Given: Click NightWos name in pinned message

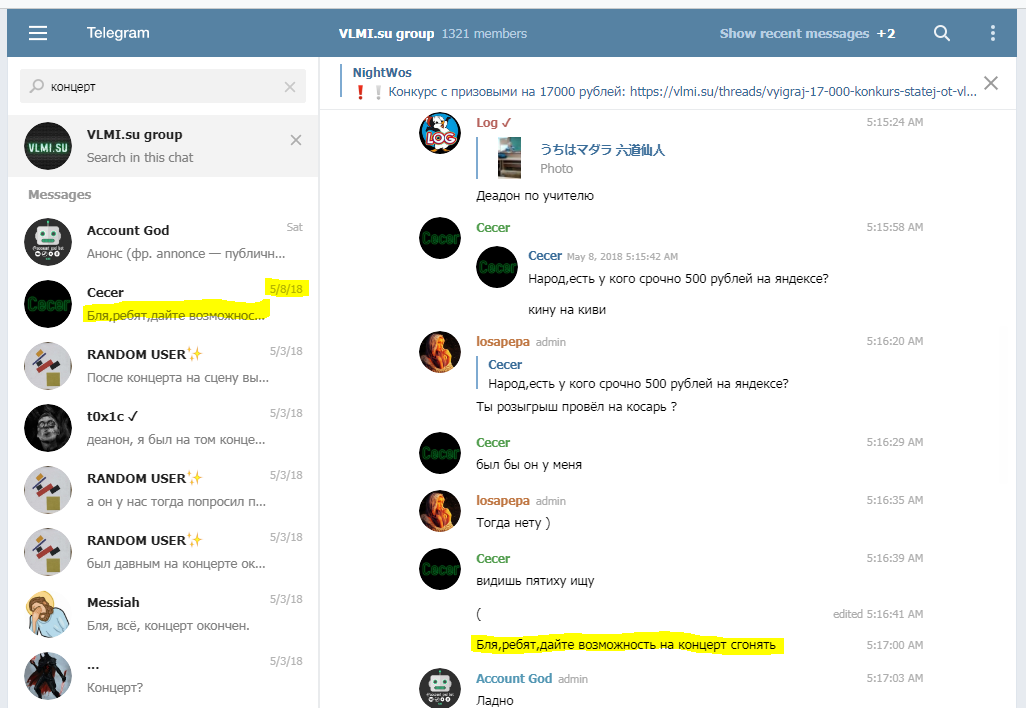Looking at the screenshot, I should [382, 73].
